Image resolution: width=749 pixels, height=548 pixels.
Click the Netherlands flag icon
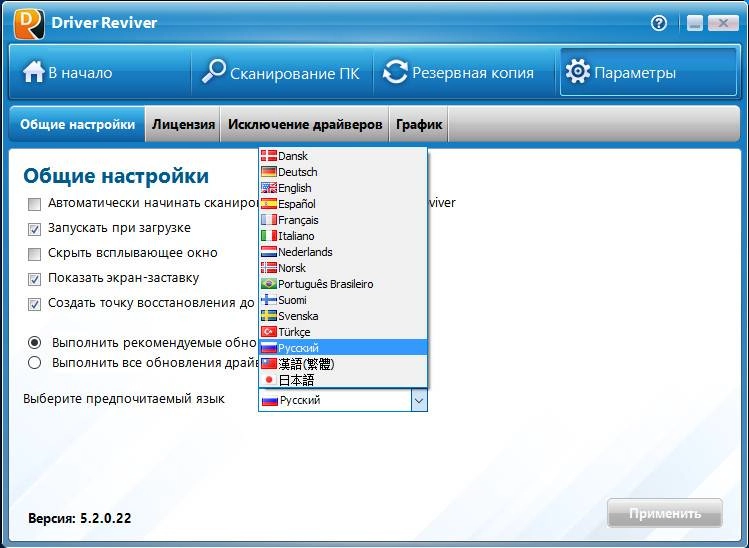pos(269,251)
